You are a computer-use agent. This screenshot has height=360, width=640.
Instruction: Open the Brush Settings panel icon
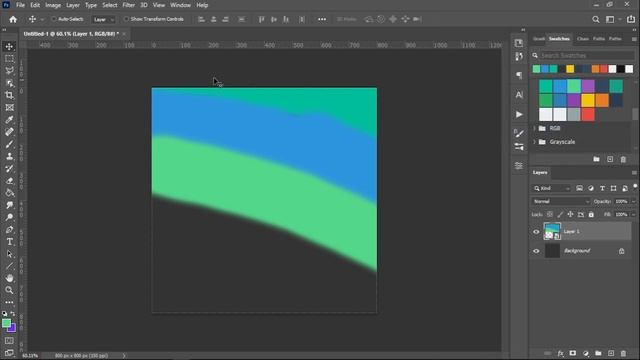tap(519, 133)
